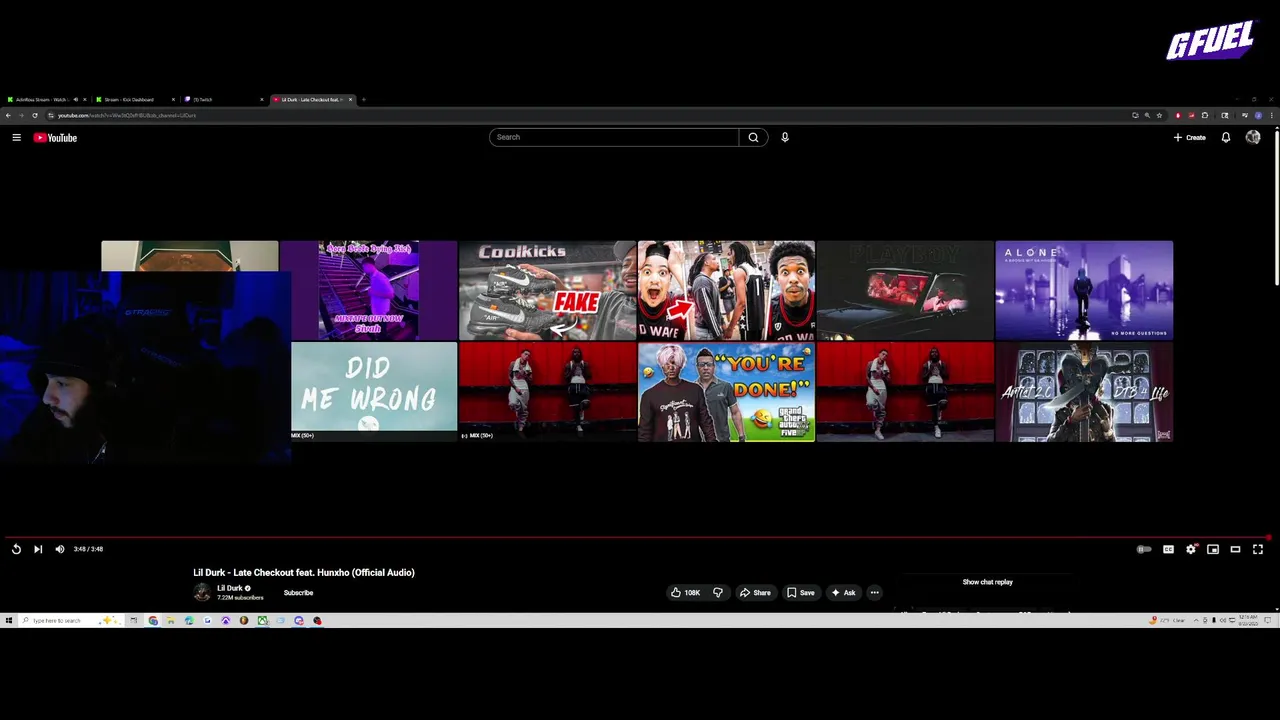Show chat replay panel
This screenshot has width=1280, height=720.
[988, 582]
